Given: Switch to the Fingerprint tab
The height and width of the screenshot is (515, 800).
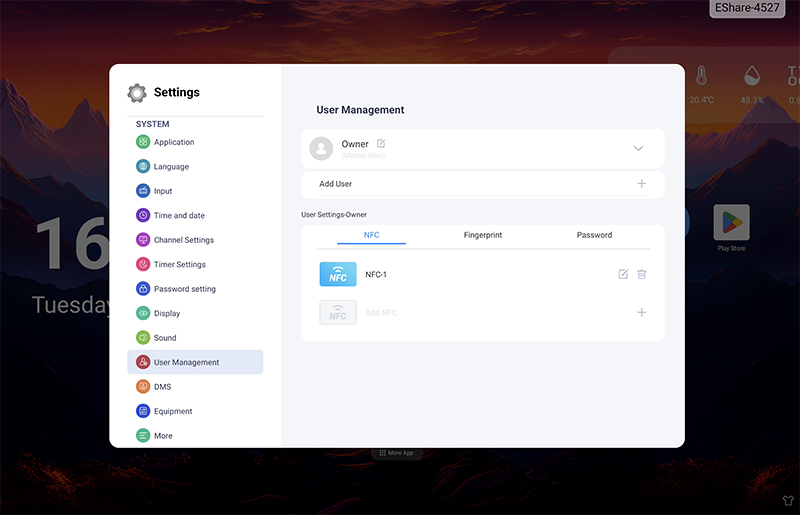Looking at the screenshot, I should pos(483,235).
